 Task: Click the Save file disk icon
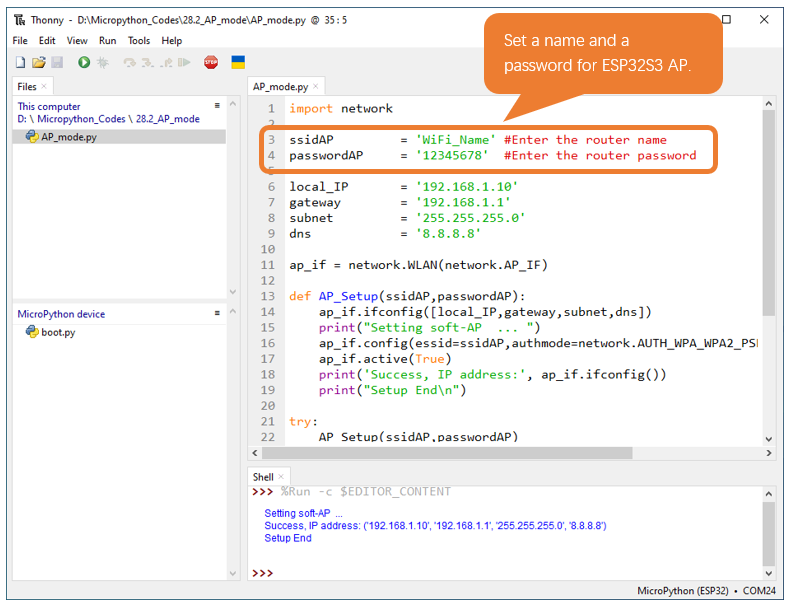[x=57, y=62]
